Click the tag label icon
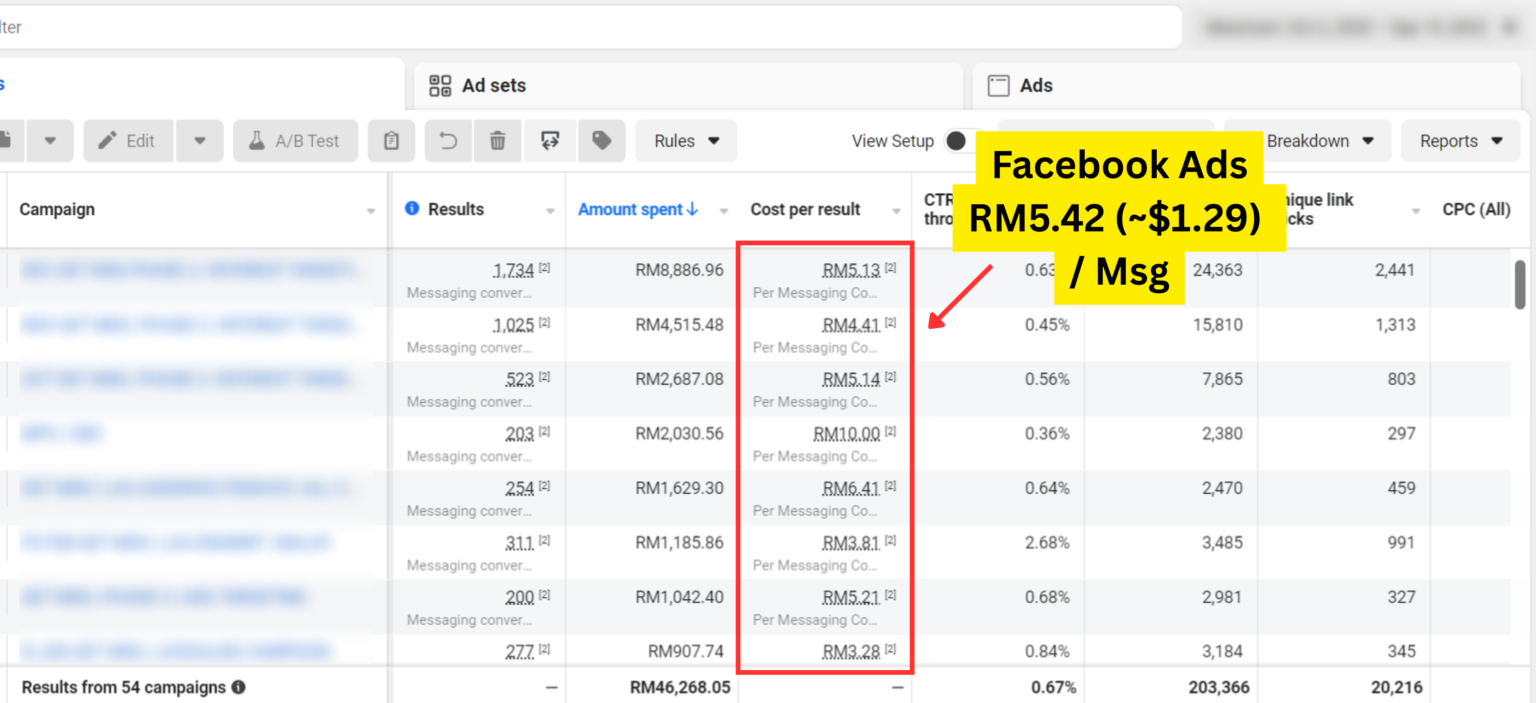 point(601,141)
